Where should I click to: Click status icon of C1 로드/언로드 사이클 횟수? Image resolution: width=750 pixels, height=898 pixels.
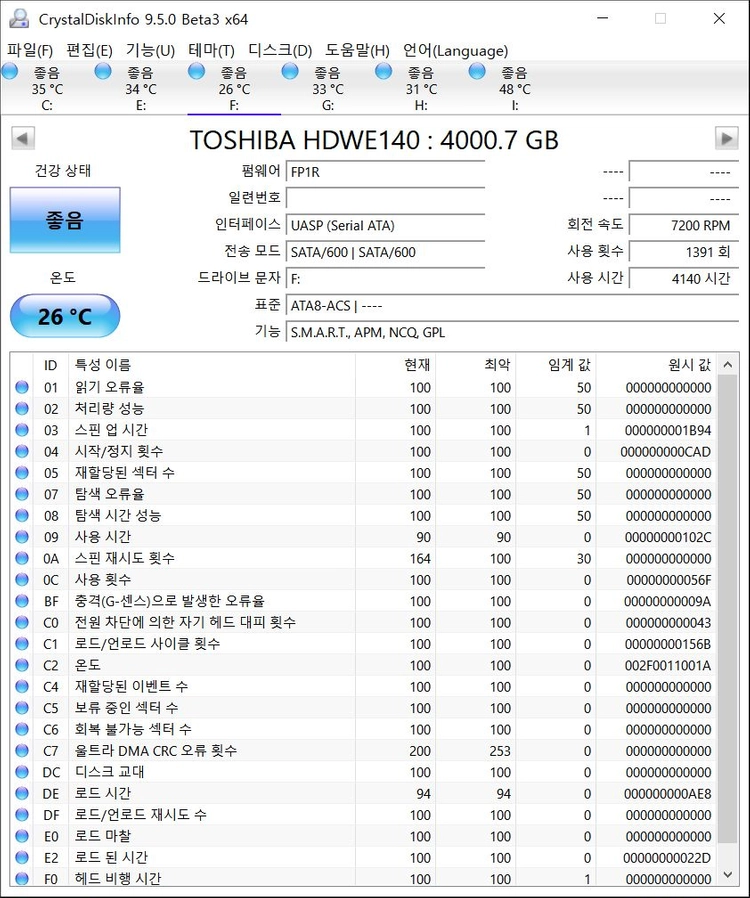(x=22, y=644)
